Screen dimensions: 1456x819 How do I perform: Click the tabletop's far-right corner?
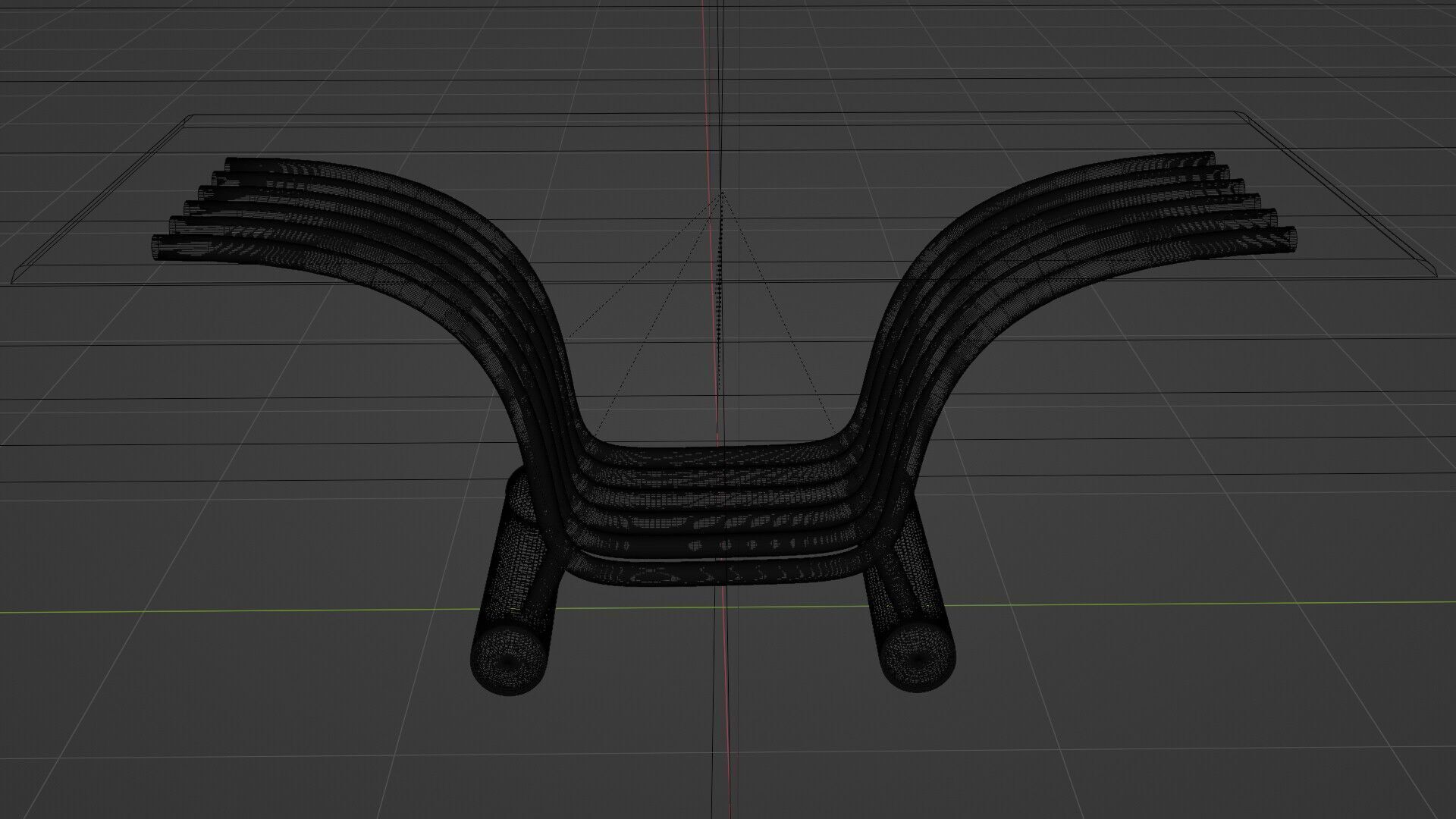point(1242,115)
